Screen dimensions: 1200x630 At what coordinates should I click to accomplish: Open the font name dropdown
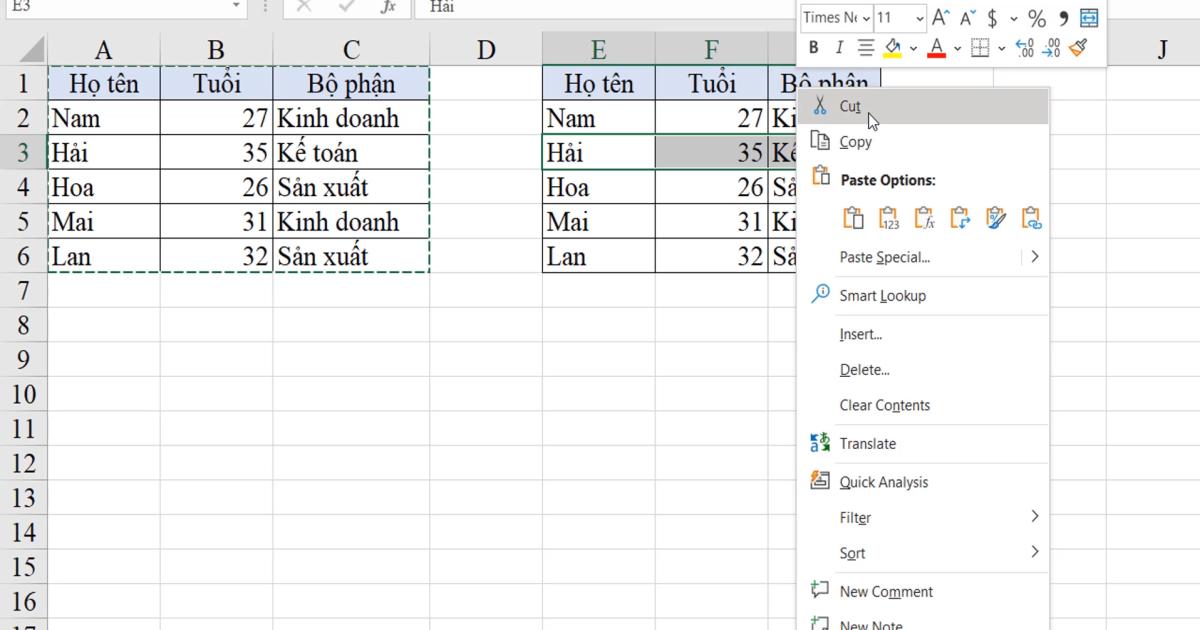click(864, 17)
